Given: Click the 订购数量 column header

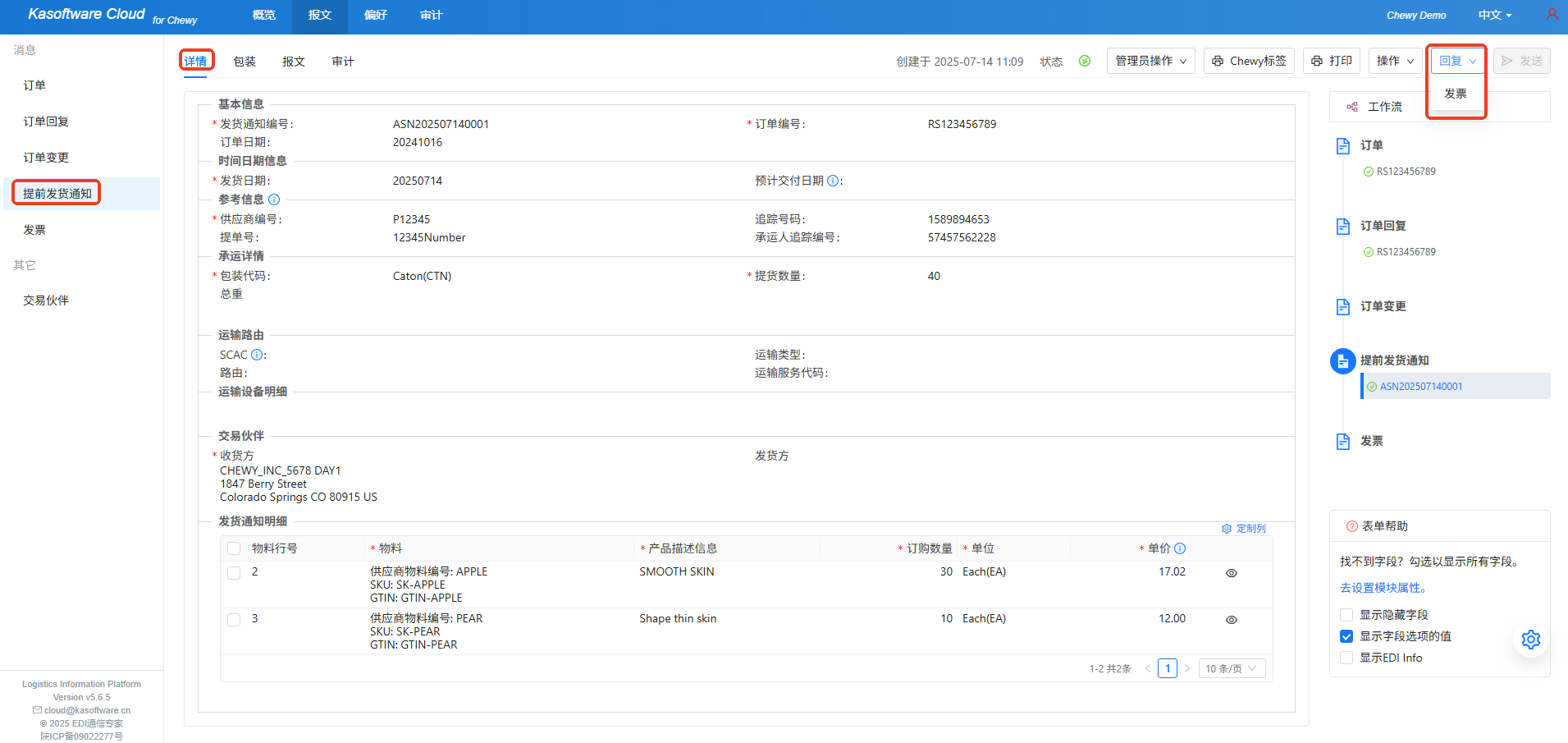Looking at the screenshot, I should coord(929,548).
